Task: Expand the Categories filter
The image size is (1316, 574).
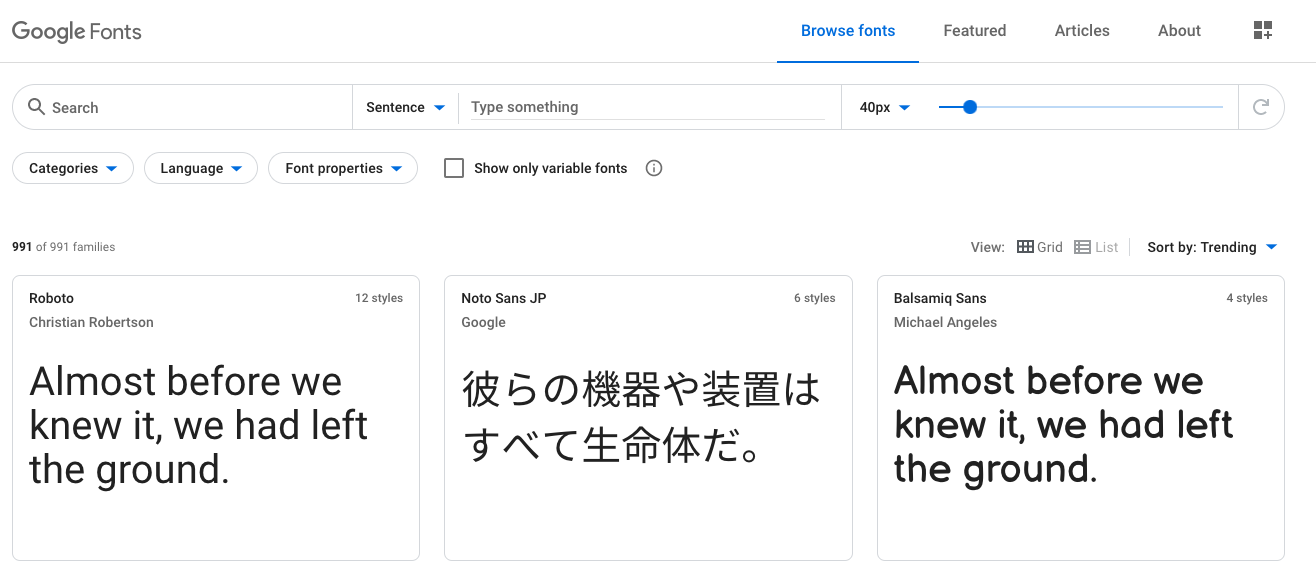Action: [x=73, y=168]
